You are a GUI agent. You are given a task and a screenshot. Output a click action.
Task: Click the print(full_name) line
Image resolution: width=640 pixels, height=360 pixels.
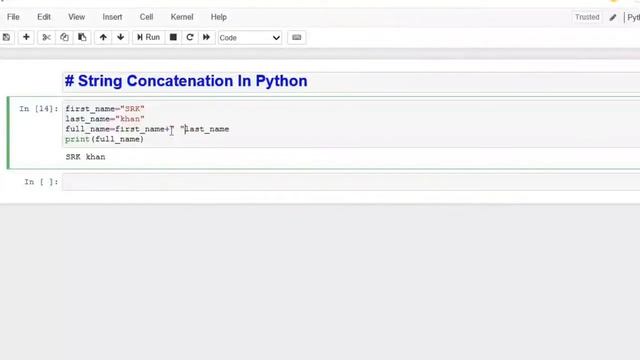click(104, 140)
